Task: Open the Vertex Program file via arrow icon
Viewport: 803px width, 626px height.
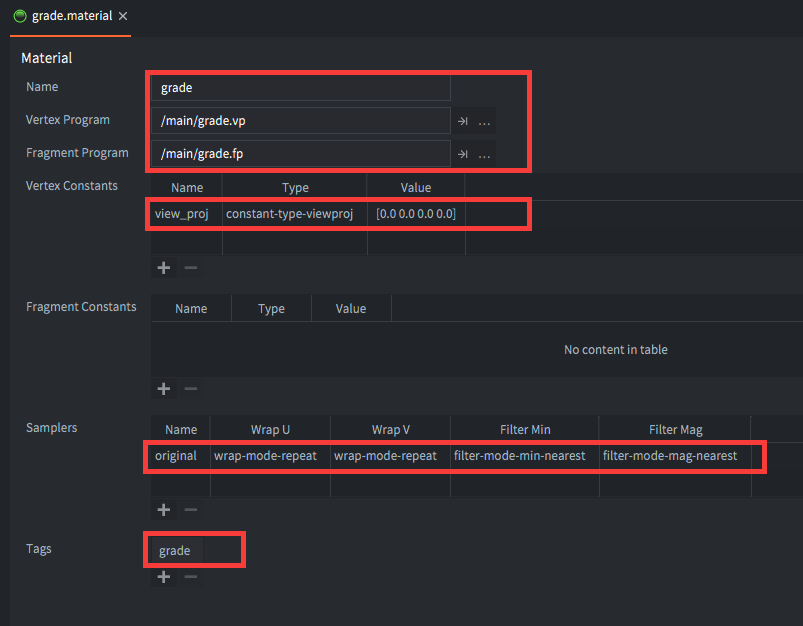Action: (463, 121)
